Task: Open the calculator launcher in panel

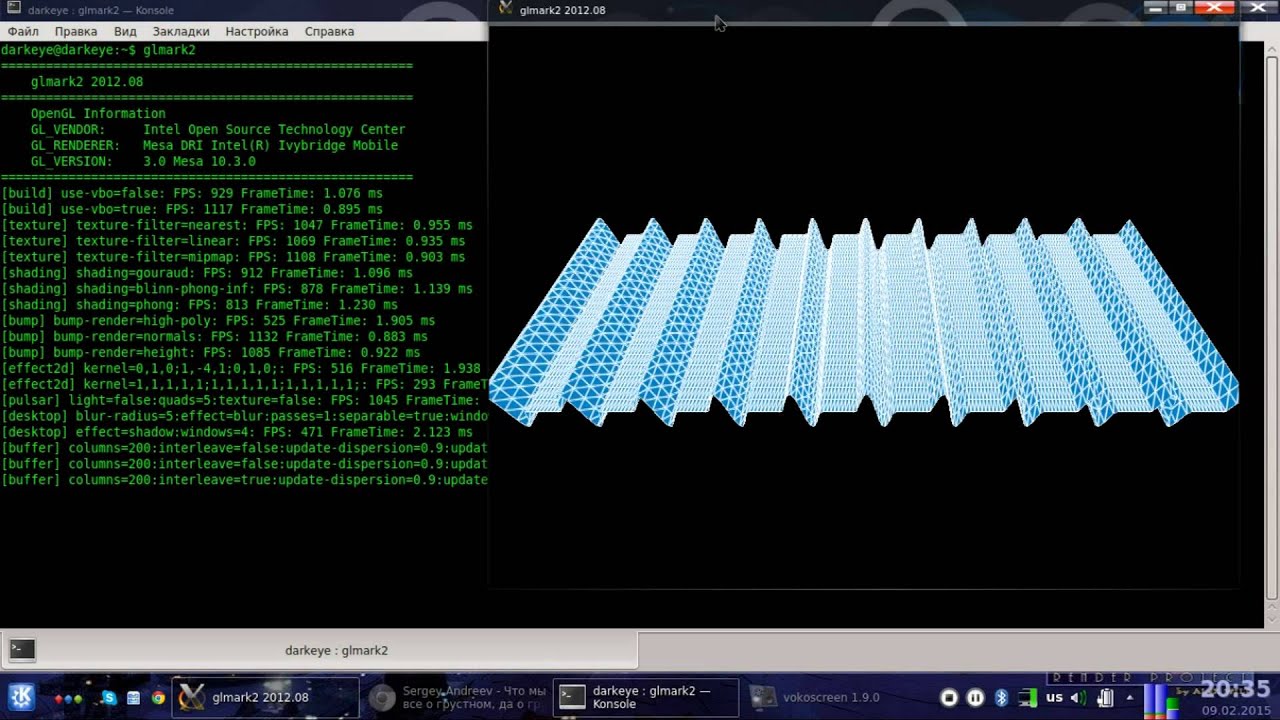Action: coord(133,698)
